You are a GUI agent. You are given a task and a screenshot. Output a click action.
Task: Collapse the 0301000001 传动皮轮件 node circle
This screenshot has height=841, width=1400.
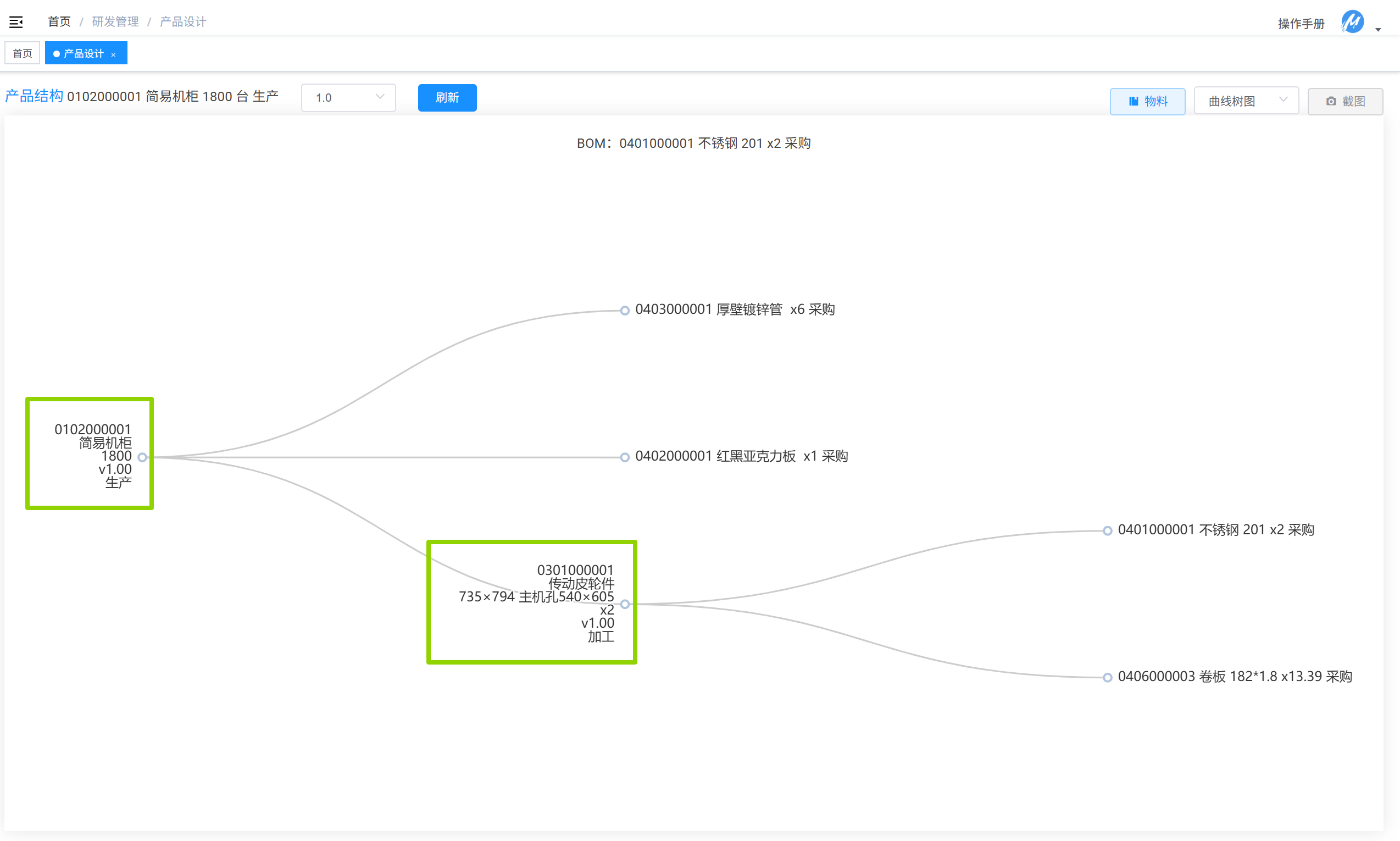625,604
